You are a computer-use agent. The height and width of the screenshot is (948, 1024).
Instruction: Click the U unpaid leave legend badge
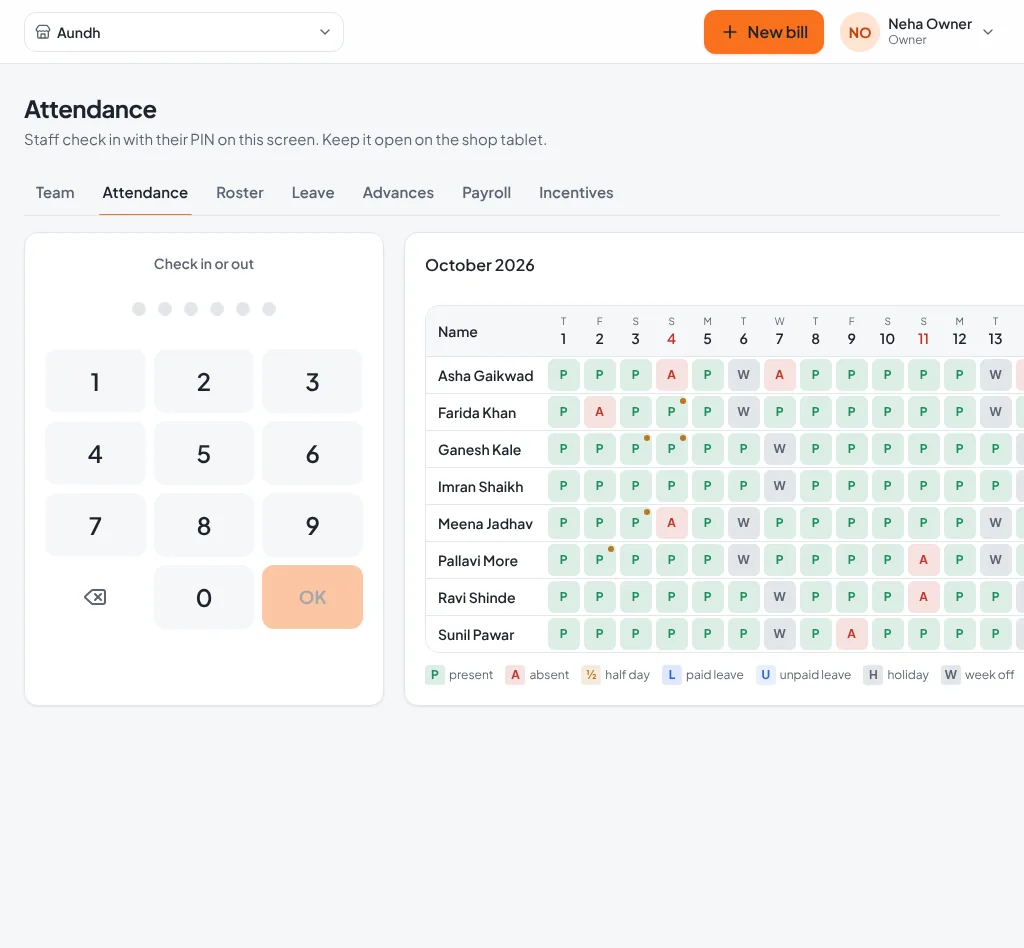pos(765,674)
